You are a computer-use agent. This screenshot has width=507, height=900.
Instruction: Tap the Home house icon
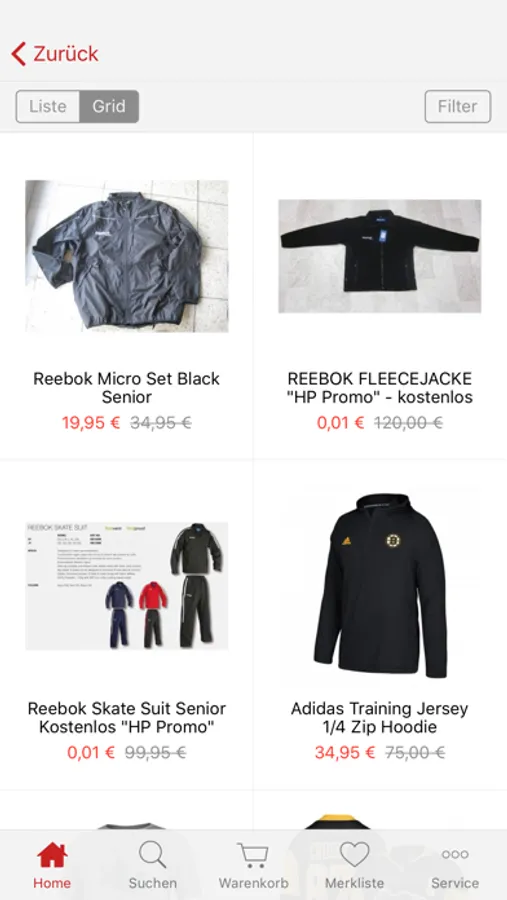(x=52, y=855)
